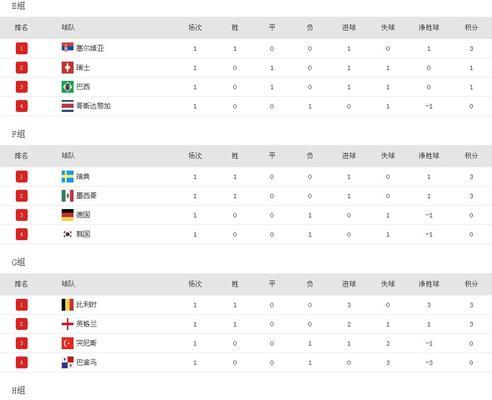Click the Germany flag icon
Screen dimensions: 492x400
(x=67, y=215)
